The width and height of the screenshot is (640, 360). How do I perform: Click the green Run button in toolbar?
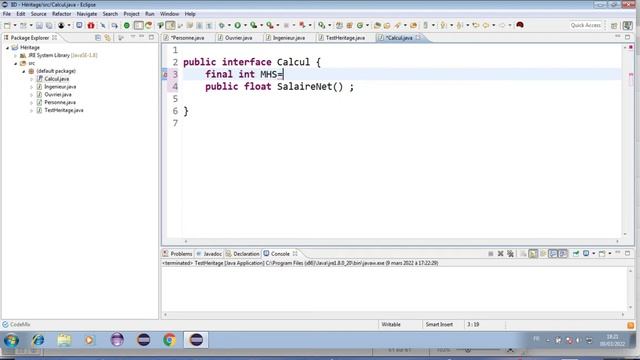[x=237, y=25]
